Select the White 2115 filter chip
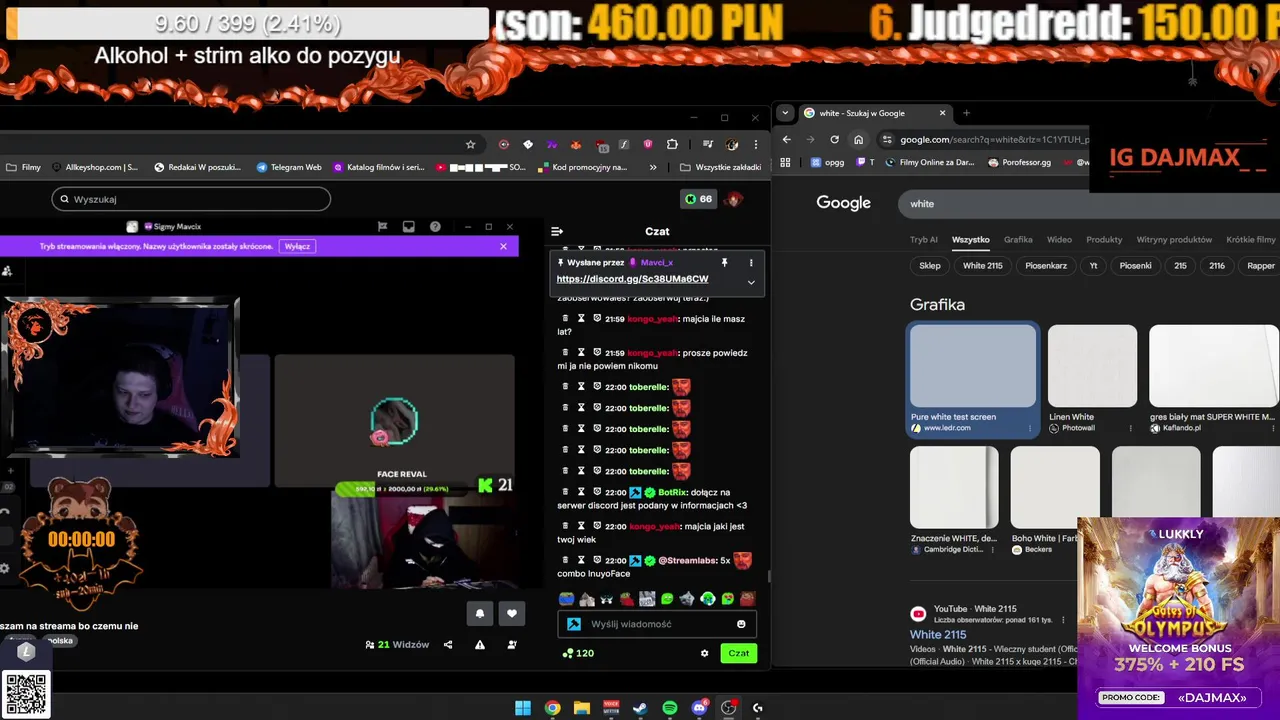This screenshot has width=1280, height=720. coord(982,266)
